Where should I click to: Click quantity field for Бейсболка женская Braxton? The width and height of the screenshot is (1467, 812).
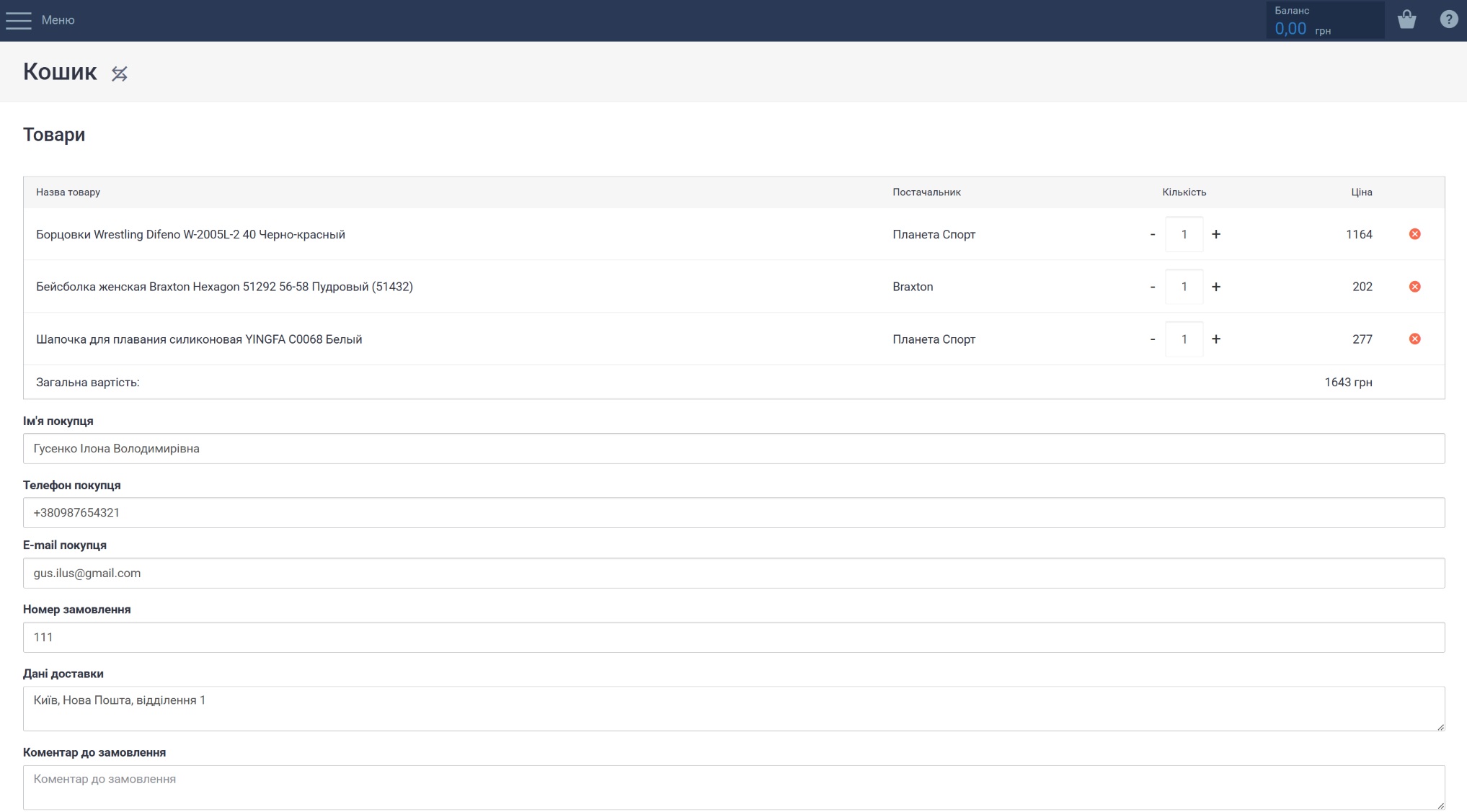pyautogui.click(x=1184, y=287)
